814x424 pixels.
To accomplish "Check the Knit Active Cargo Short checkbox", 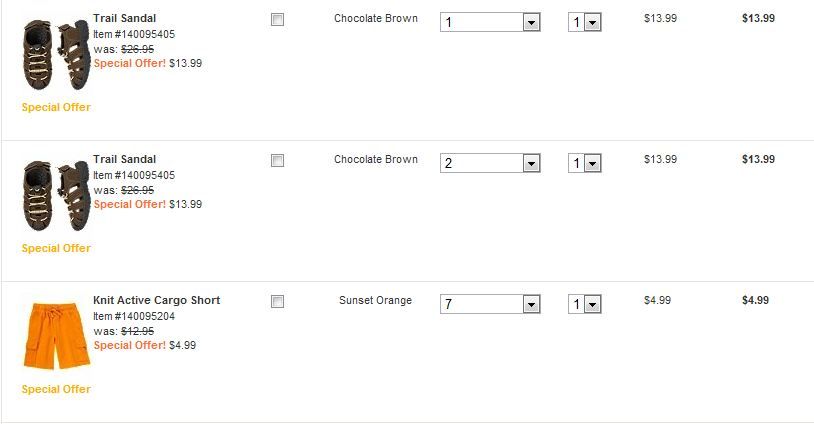I will 277,302.
